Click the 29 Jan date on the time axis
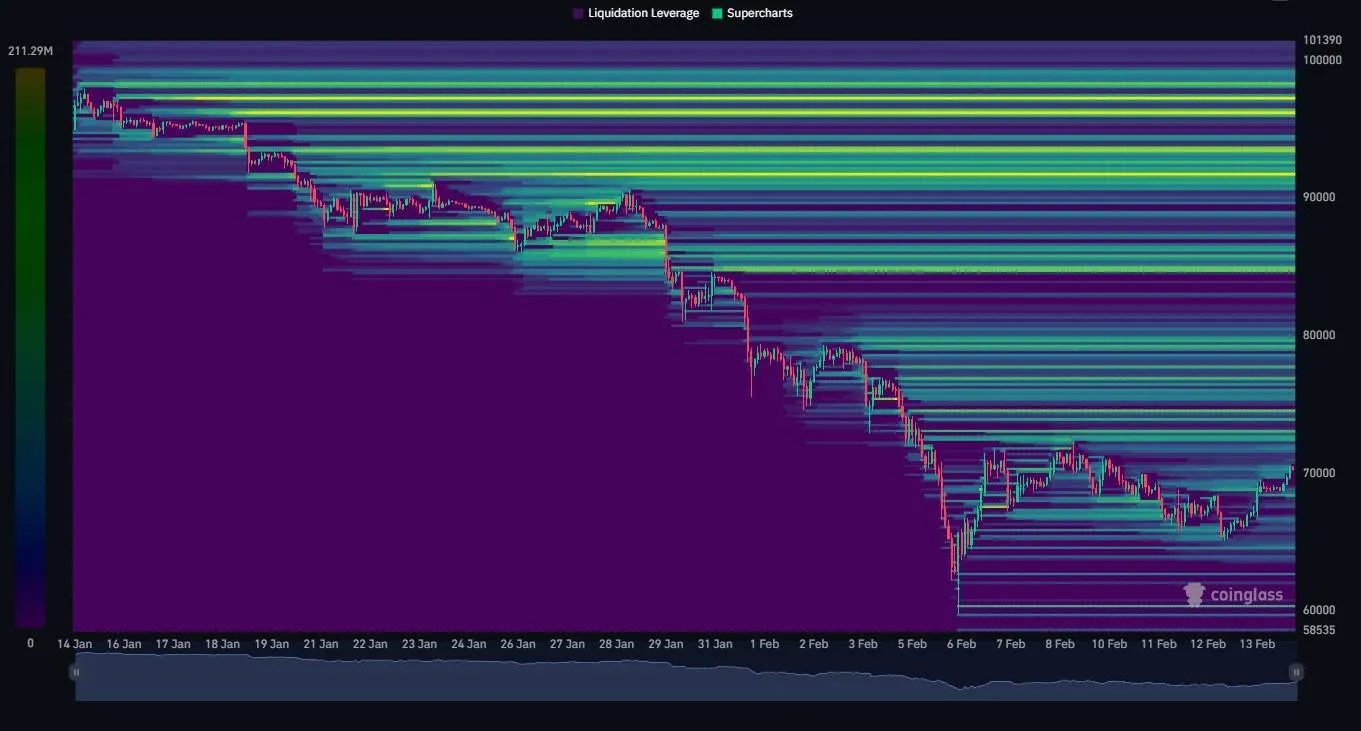The width and height of the screenshot is (1361, 731). point(666,644)
